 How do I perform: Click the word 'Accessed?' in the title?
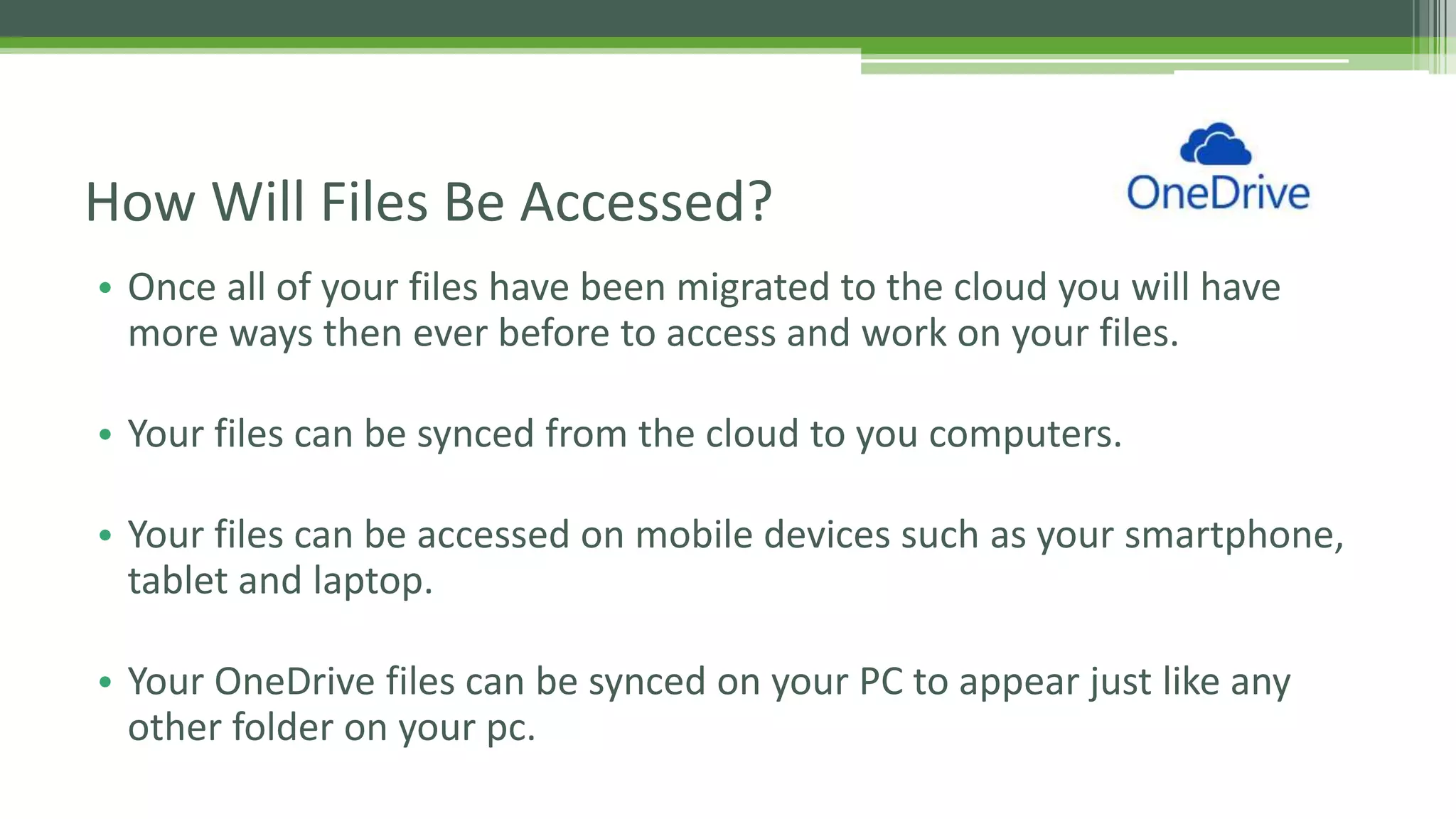pos(646,202)
